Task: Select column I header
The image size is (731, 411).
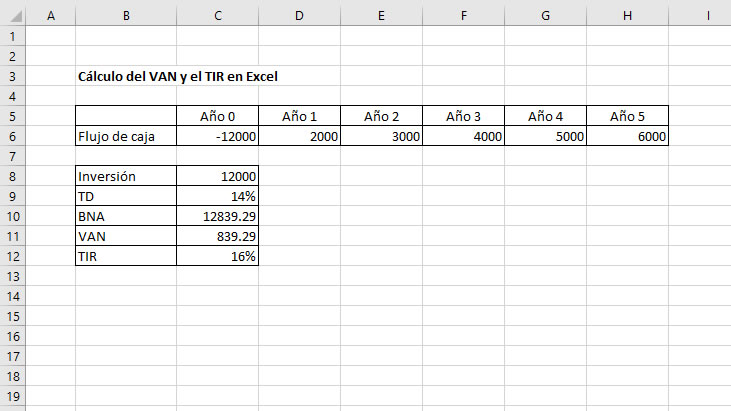Action: [x=707, y=15]
